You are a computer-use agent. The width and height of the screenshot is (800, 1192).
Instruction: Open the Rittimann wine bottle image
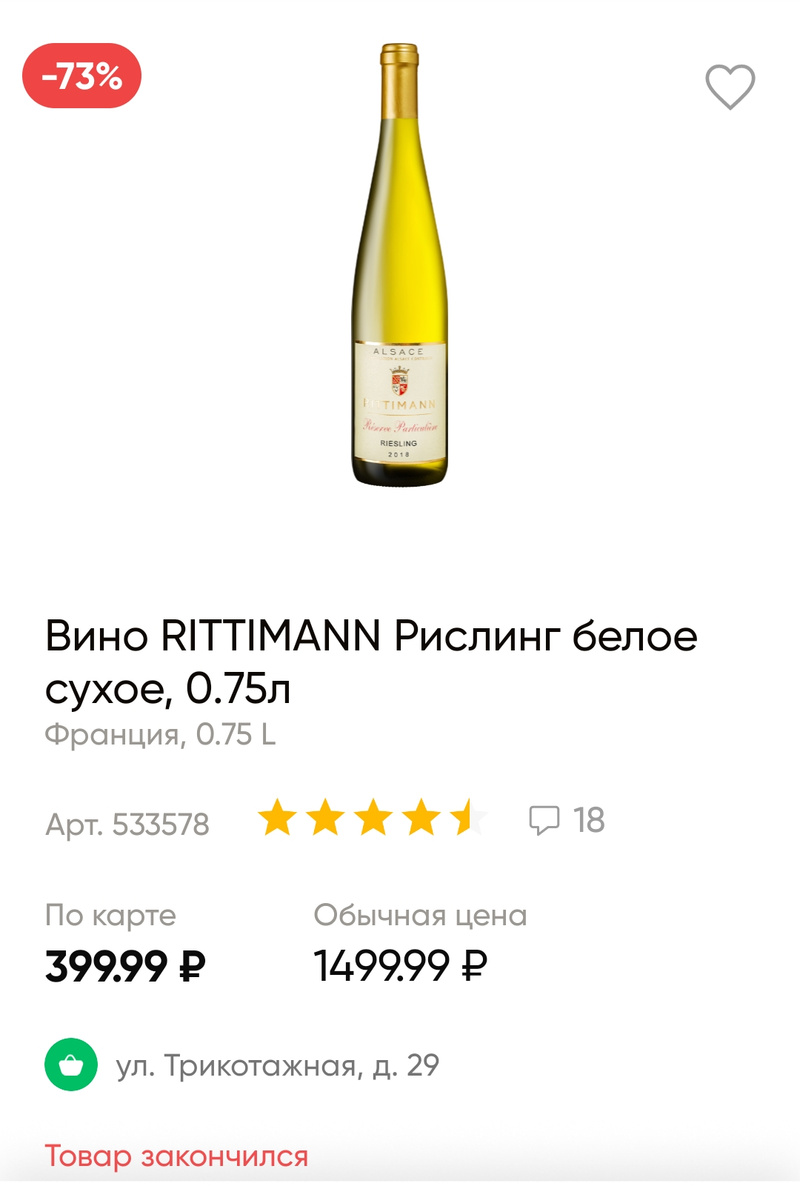[x=400, y=265]
